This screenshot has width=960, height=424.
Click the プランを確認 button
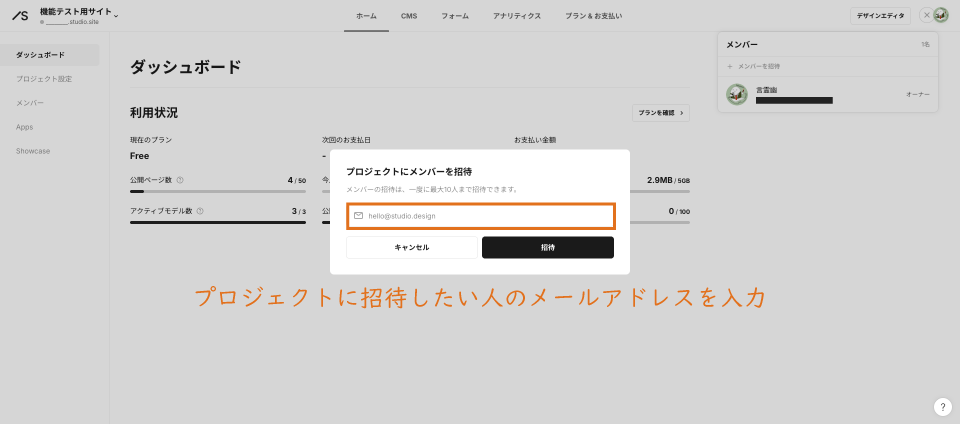point(661,113)
